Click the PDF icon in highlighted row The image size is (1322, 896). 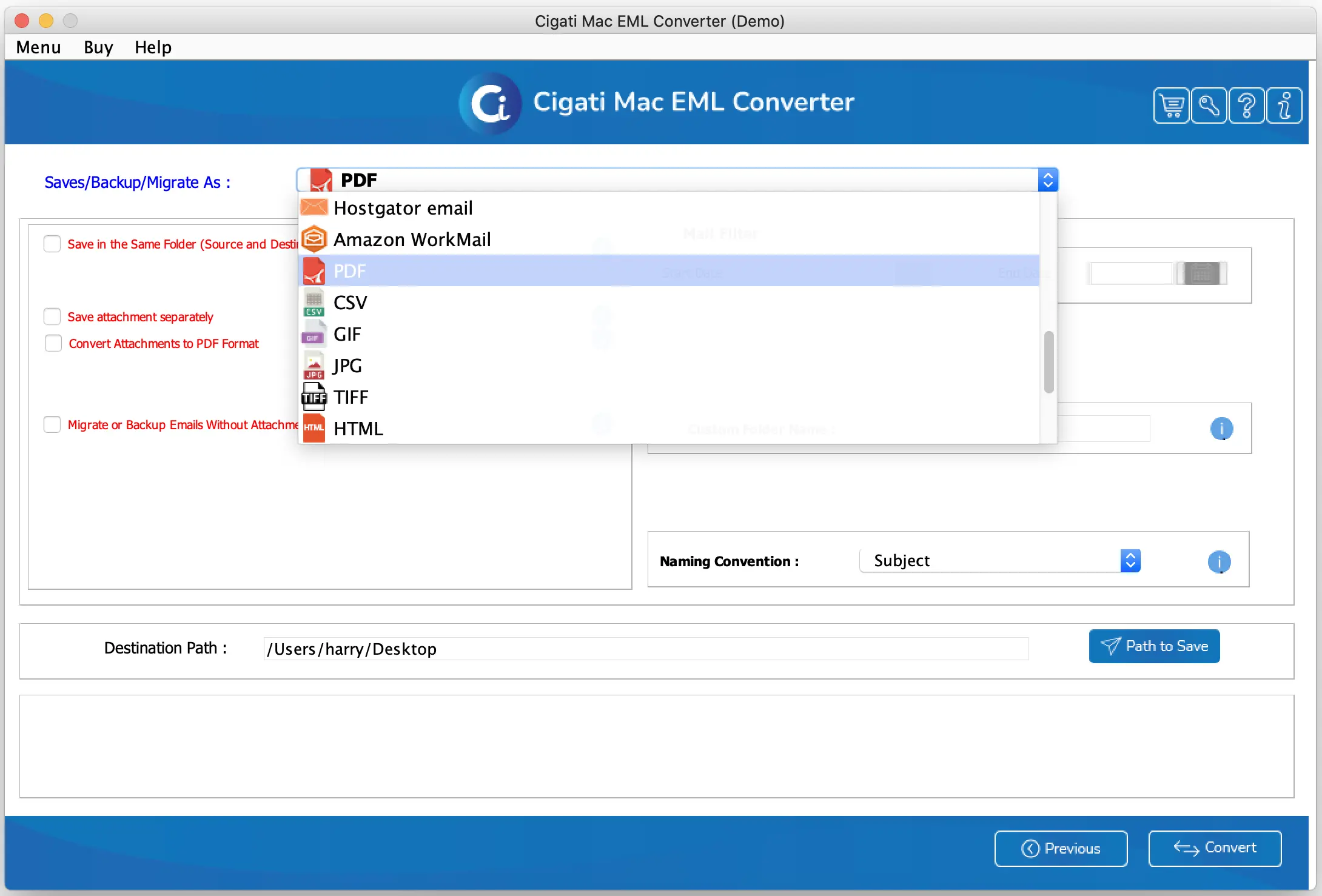pyautogui.click(x=314, y=270)
